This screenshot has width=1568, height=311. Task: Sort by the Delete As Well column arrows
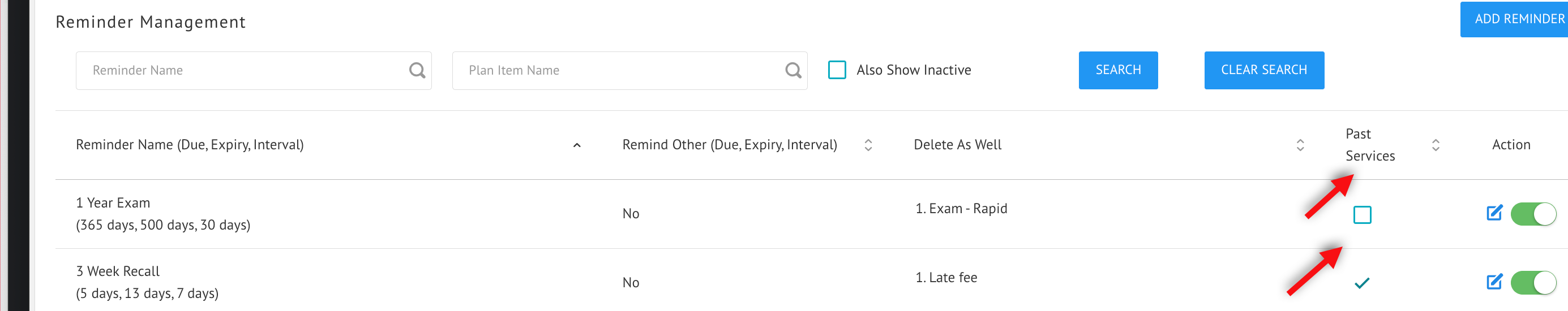(x=1300, y=145)
